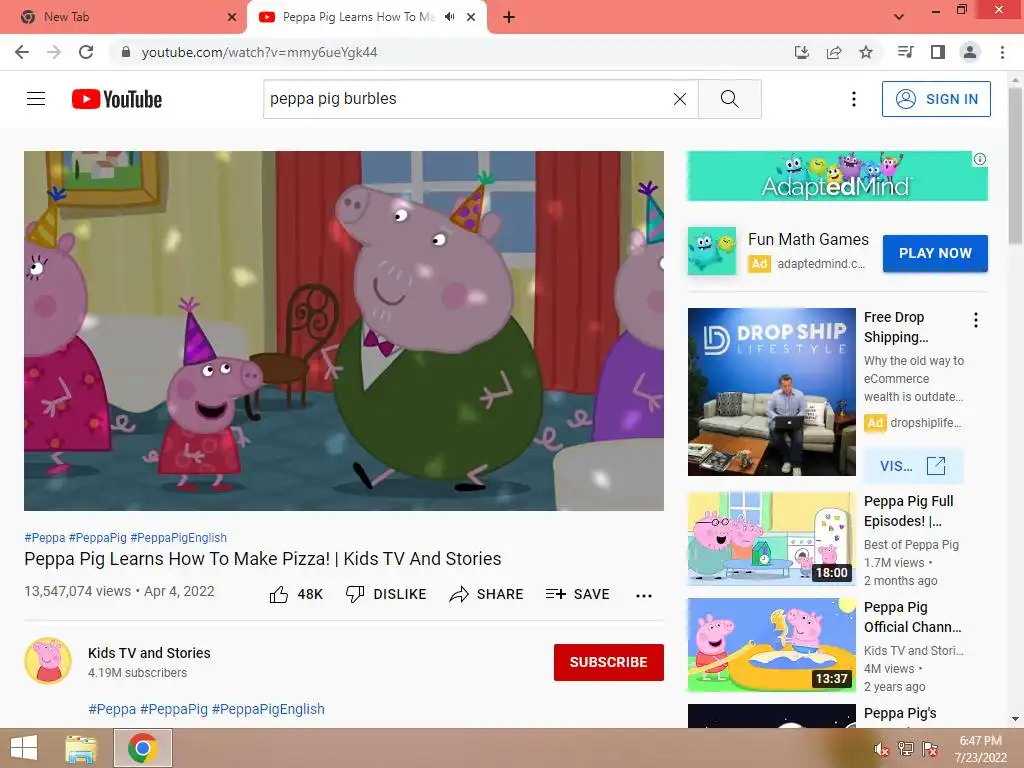1024x768 pixels.
Task: SAVE the video to a playlist
Action: tap(577, 594)
